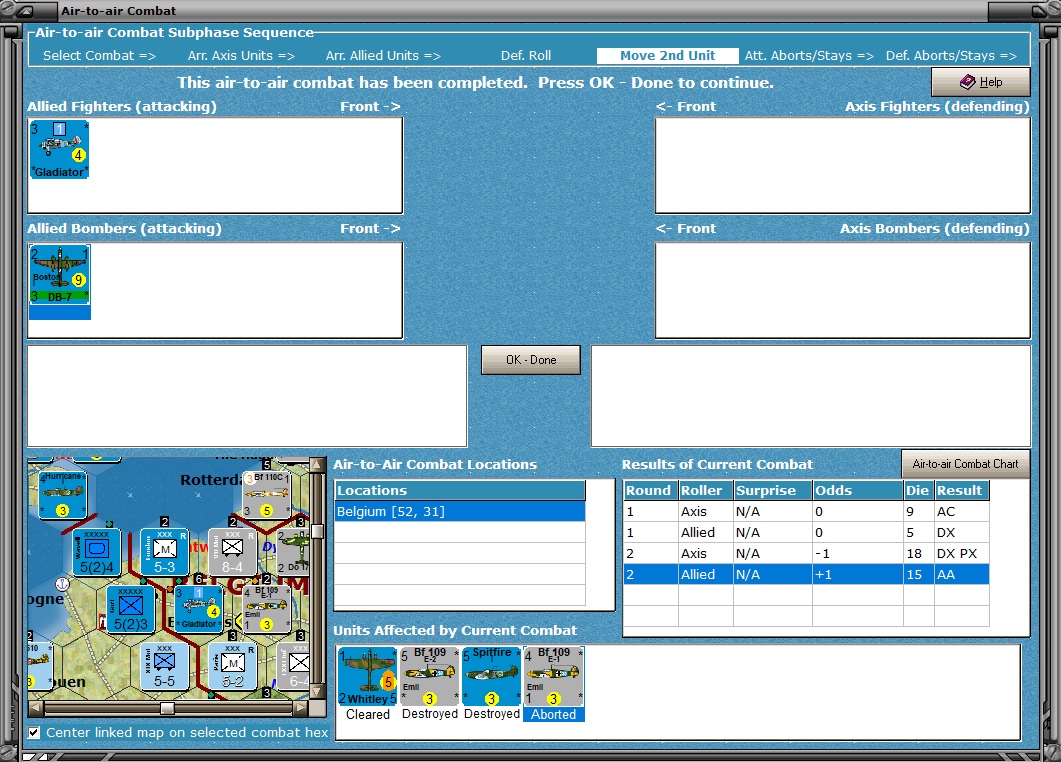Click the Att. Aborts/Stays subphase step

tap(809, 55)
